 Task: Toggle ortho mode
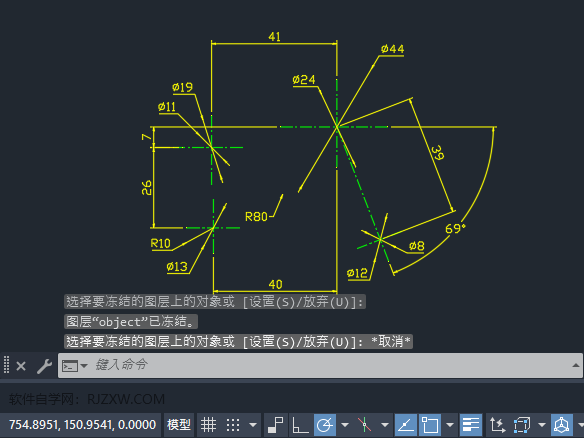300,425
